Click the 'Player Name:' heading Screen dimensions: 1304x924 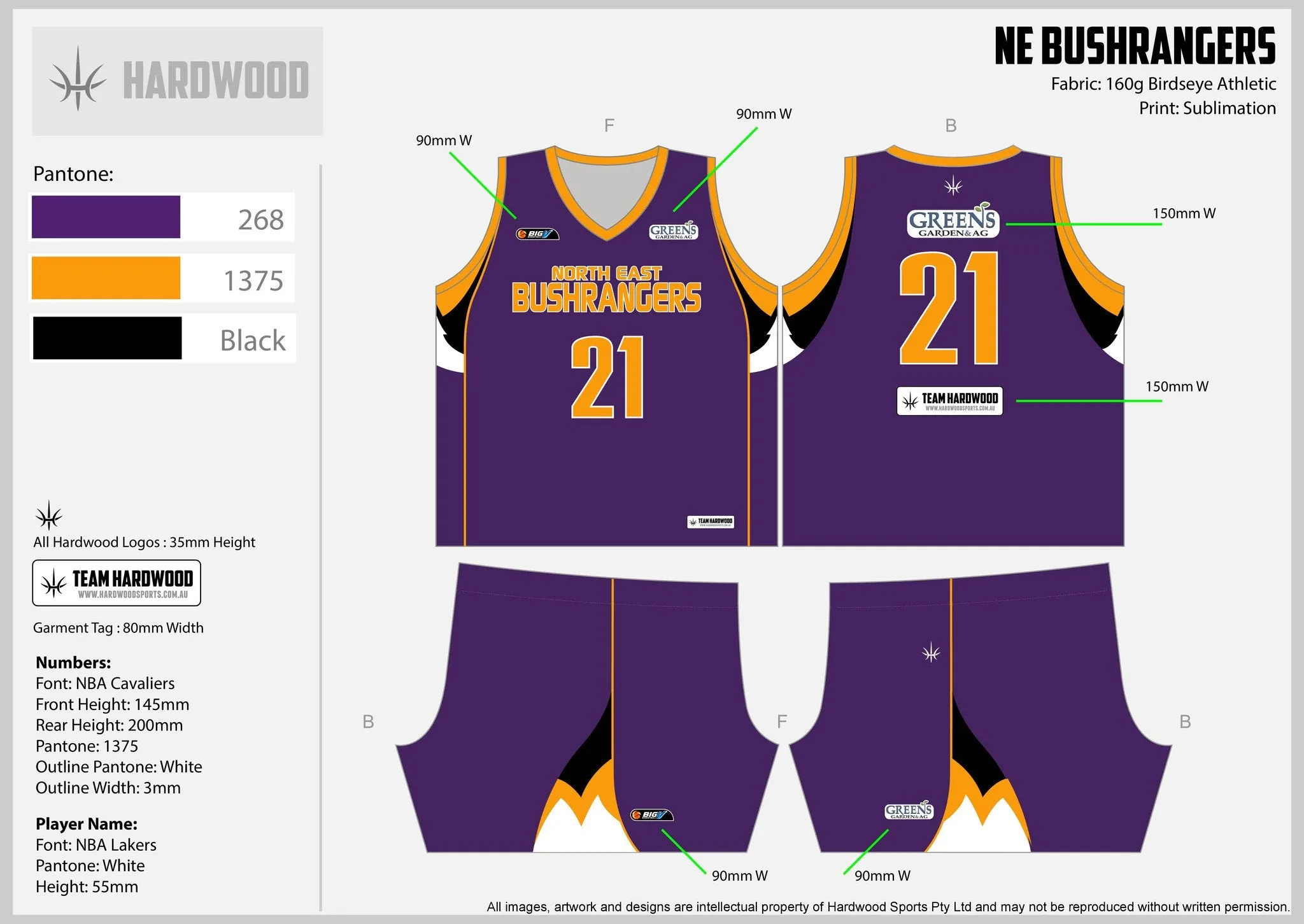point(87,824)
